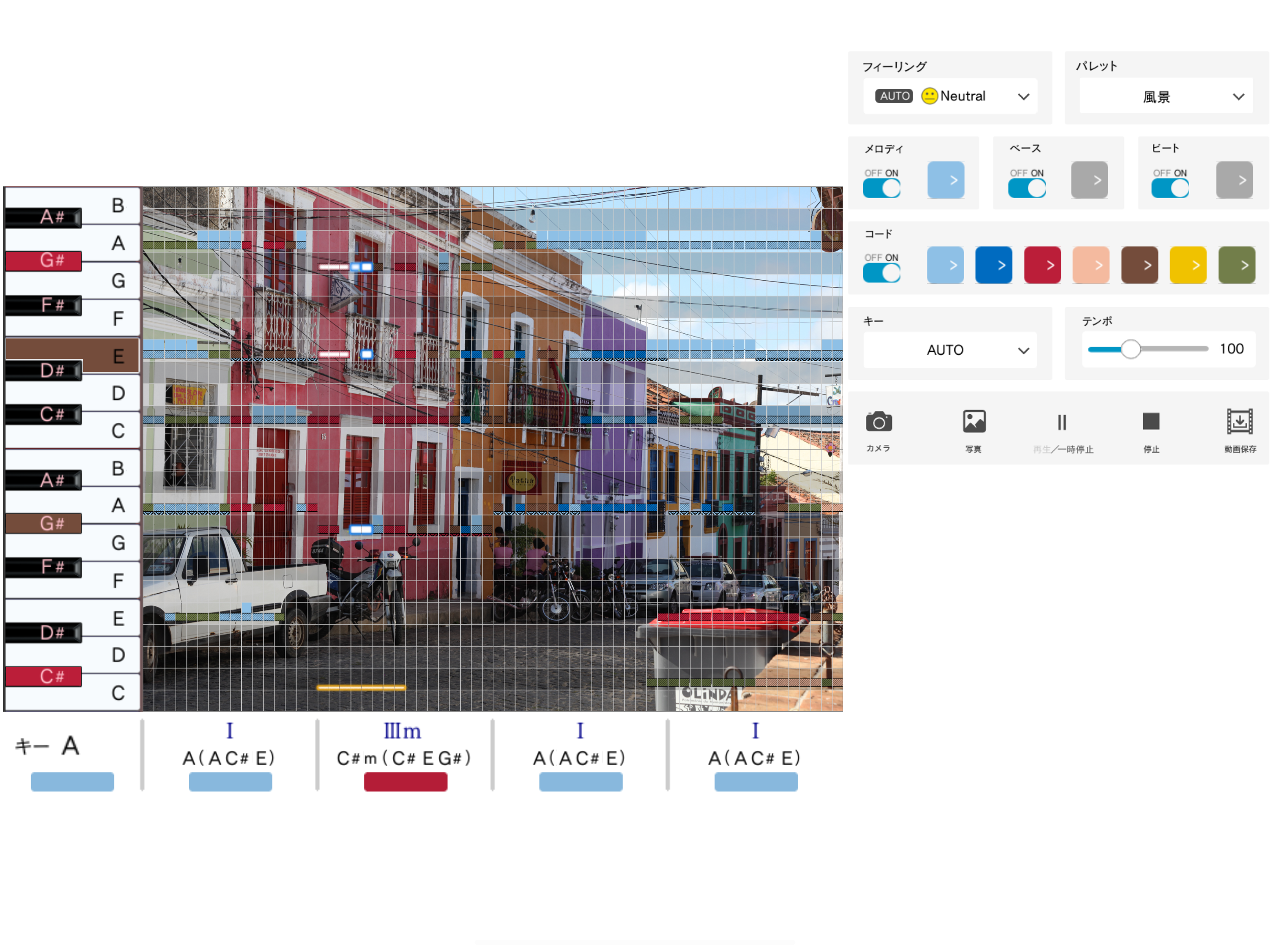Click the IIIm roman numeral label
This screenshot has height=952, width=1270.
pyautogui.click(x=403, y=731)
